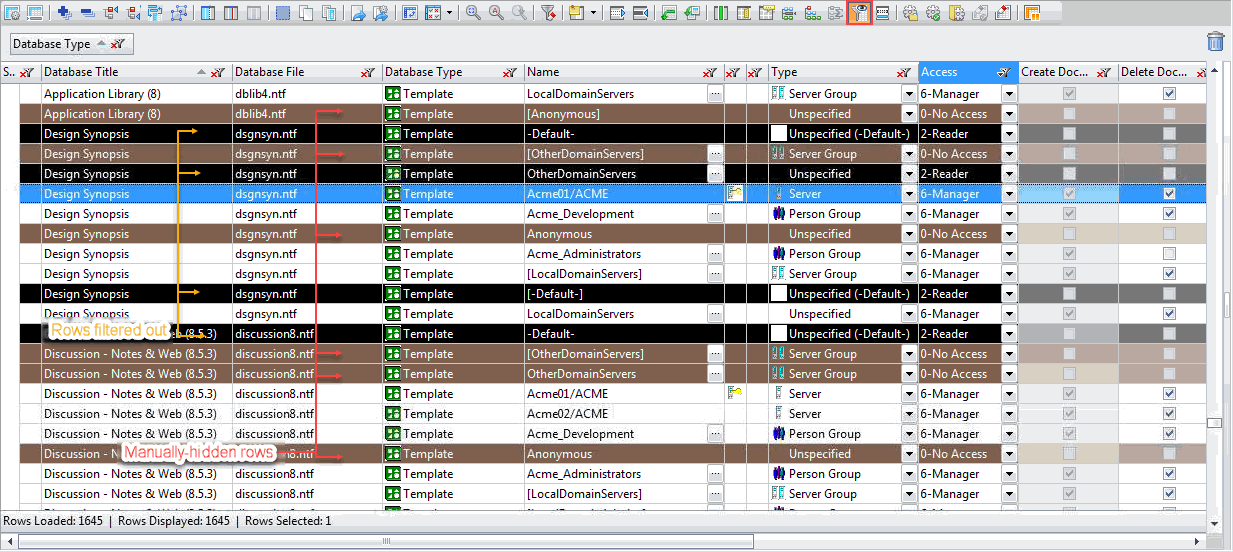Uncheck Delete Documents for Acme02/ACME row

click(x=1169, y=414)
